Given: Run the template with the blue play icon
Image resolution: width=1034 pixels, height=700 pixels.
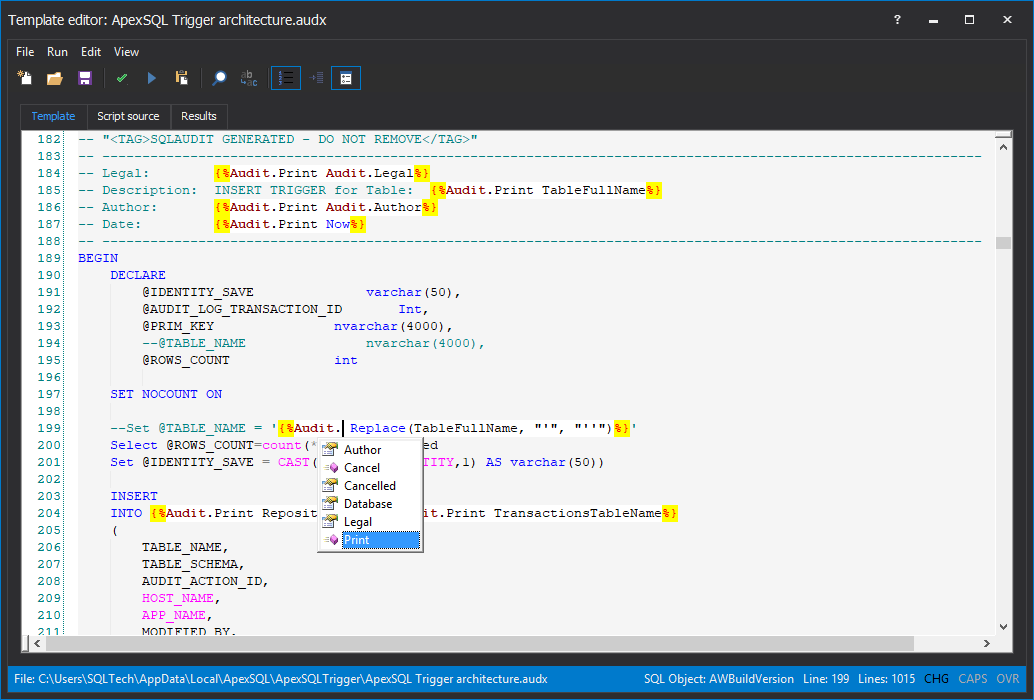Looking at the screenshot, I should click(x=152, y=78).
